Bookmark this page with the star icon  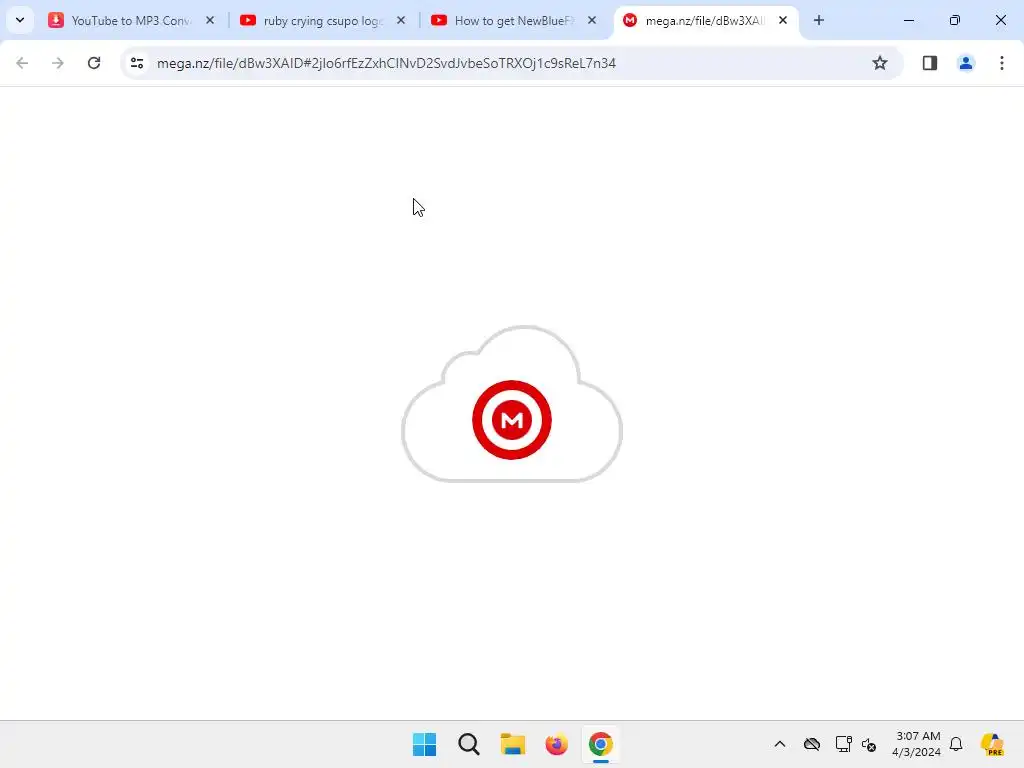pos(880,63)
